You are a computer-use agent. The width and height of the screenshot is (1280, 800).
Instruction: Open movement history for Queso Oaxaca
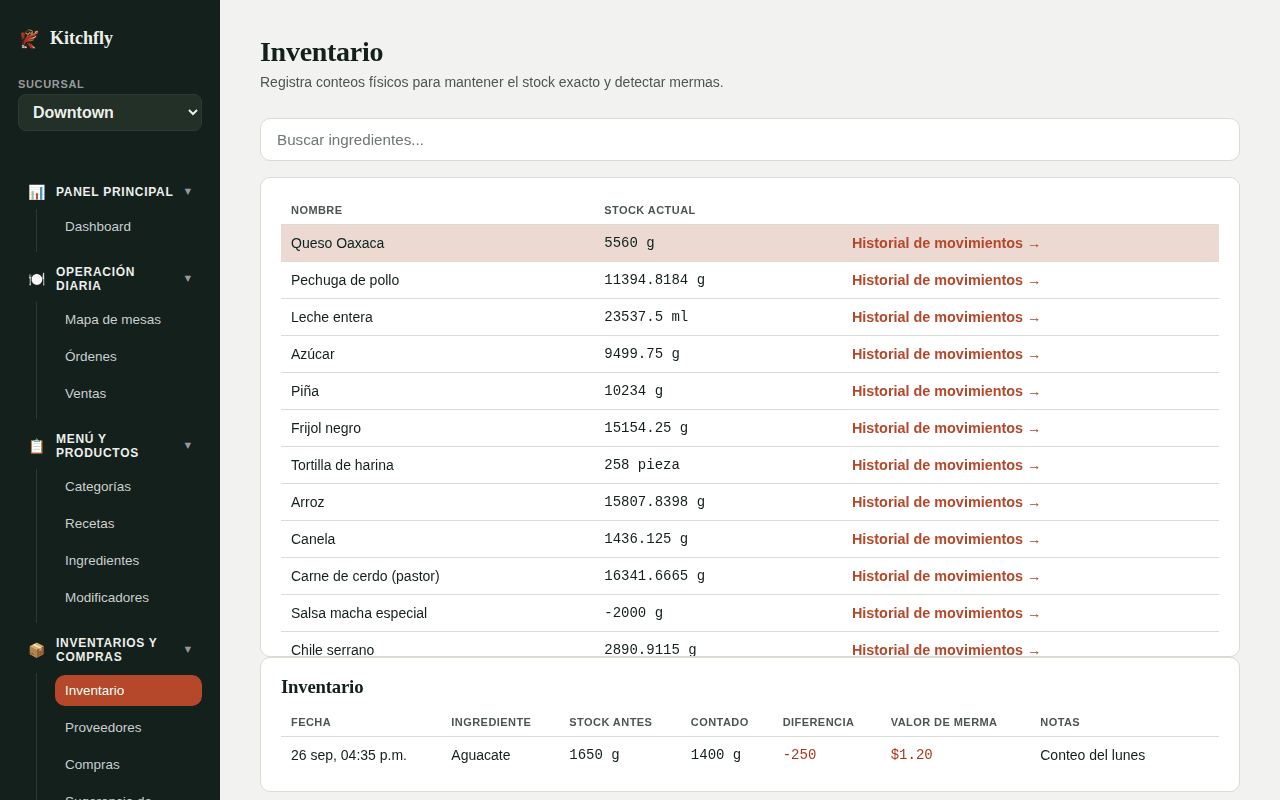946,243
